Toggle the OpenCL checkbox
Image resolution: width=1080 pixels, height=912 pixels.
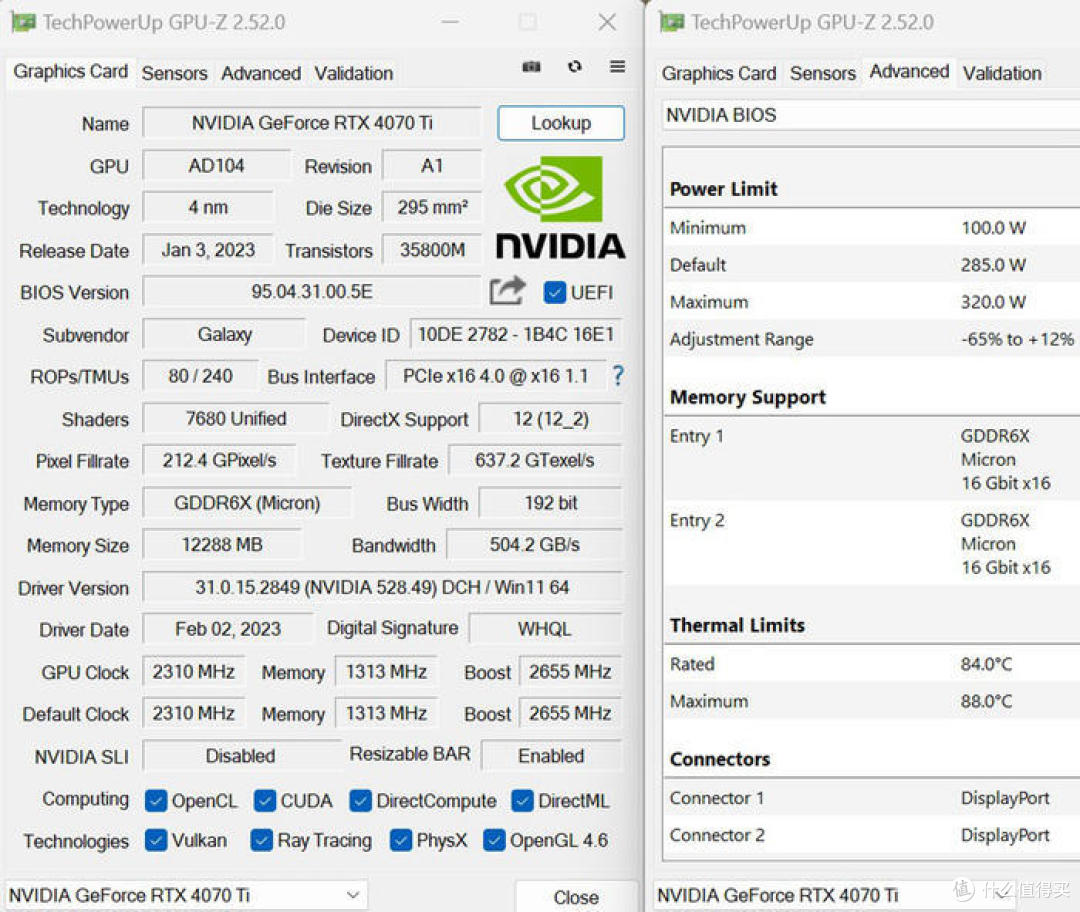156,800
